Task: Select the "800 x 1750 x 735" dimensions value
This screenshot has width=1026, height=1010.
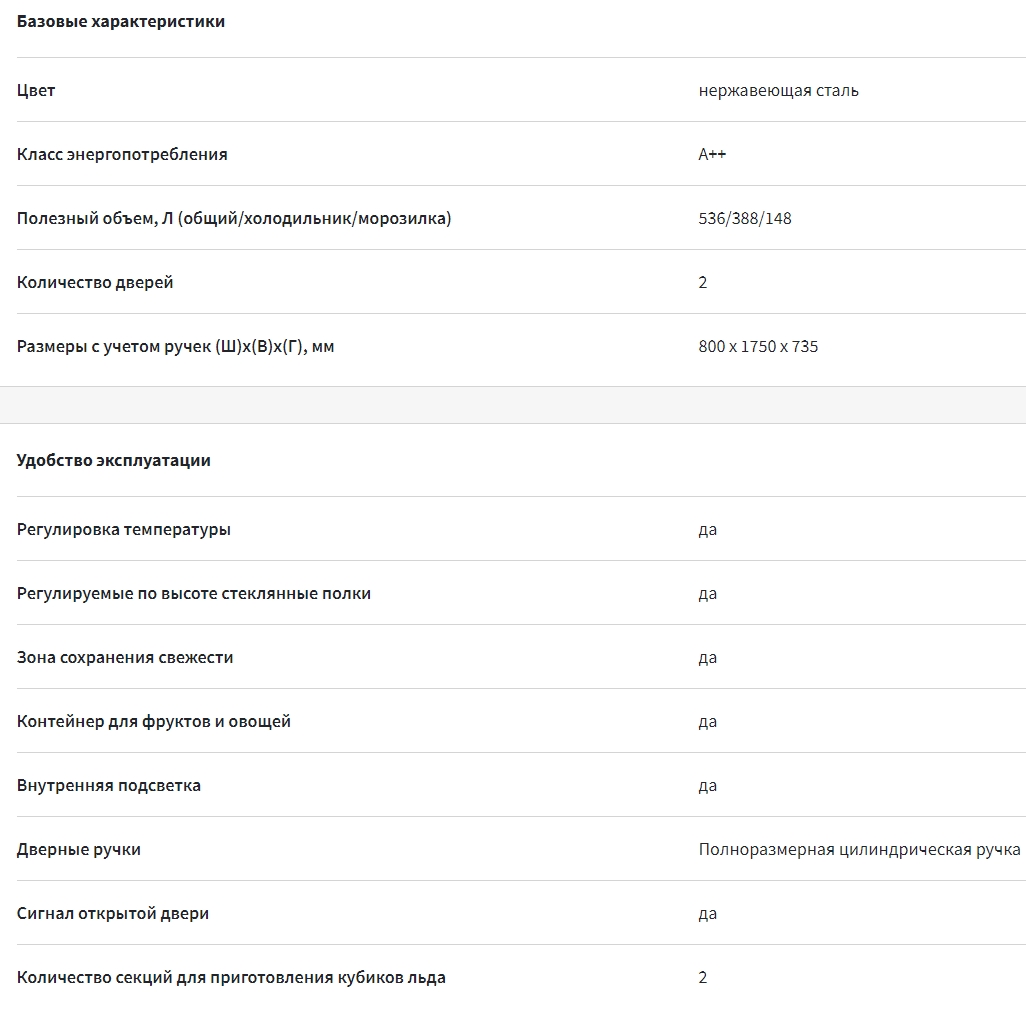Action: coord(758,347)
